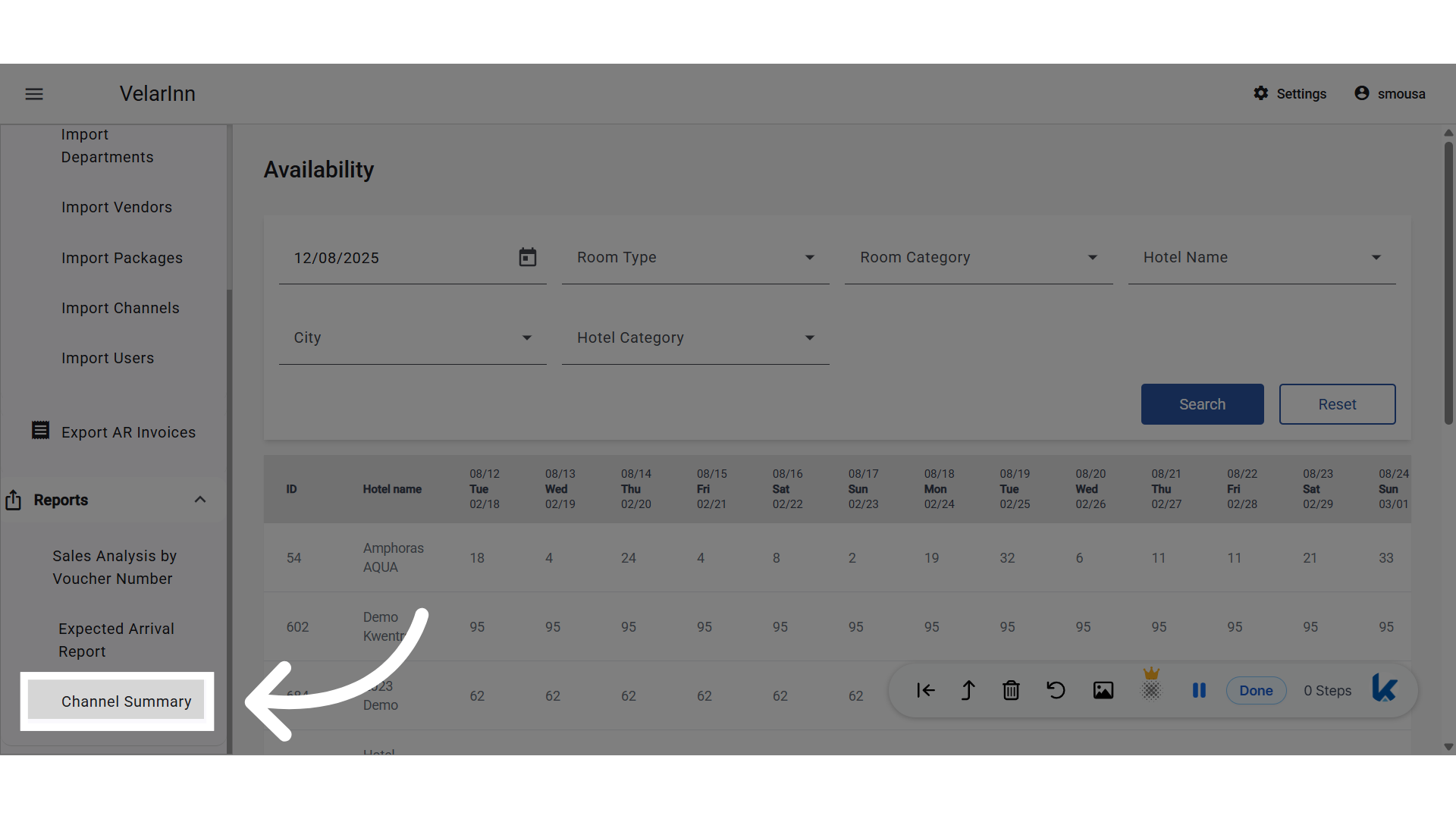Click the smousa username
Viewport: 1456px width, 819px height.
(1401, 94)
